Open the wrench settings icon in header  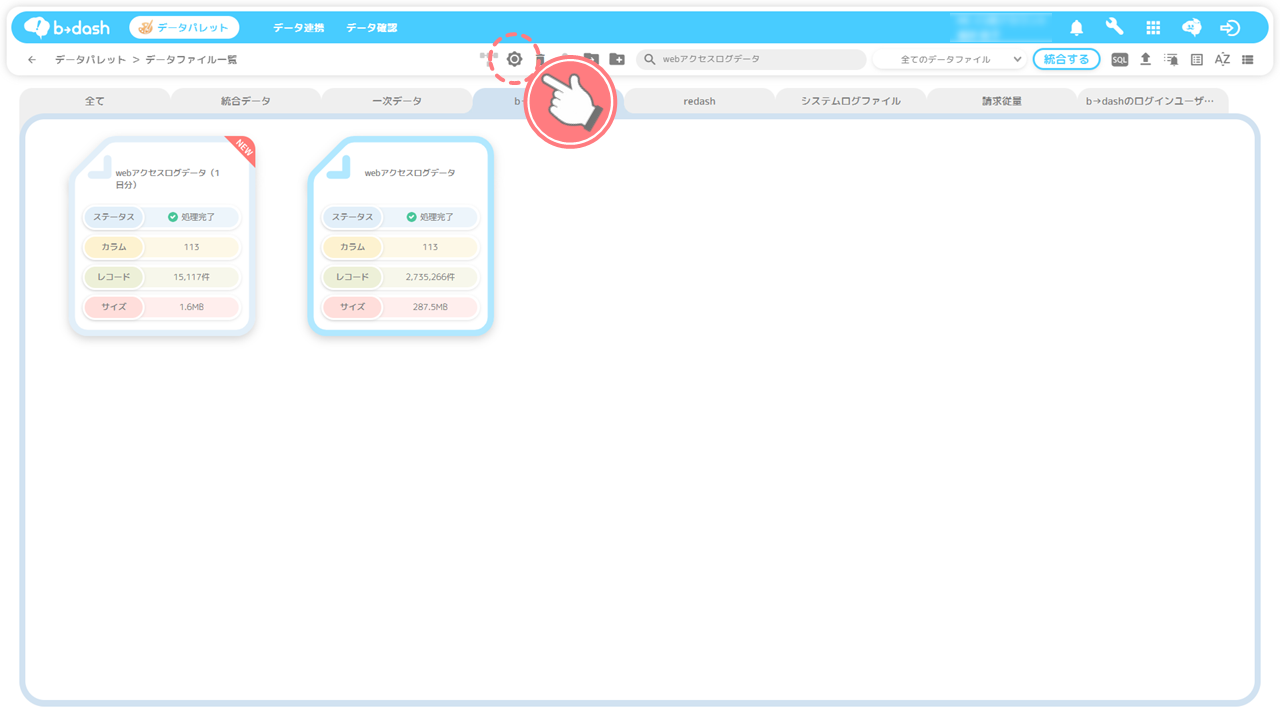(x=1114, y=27)
